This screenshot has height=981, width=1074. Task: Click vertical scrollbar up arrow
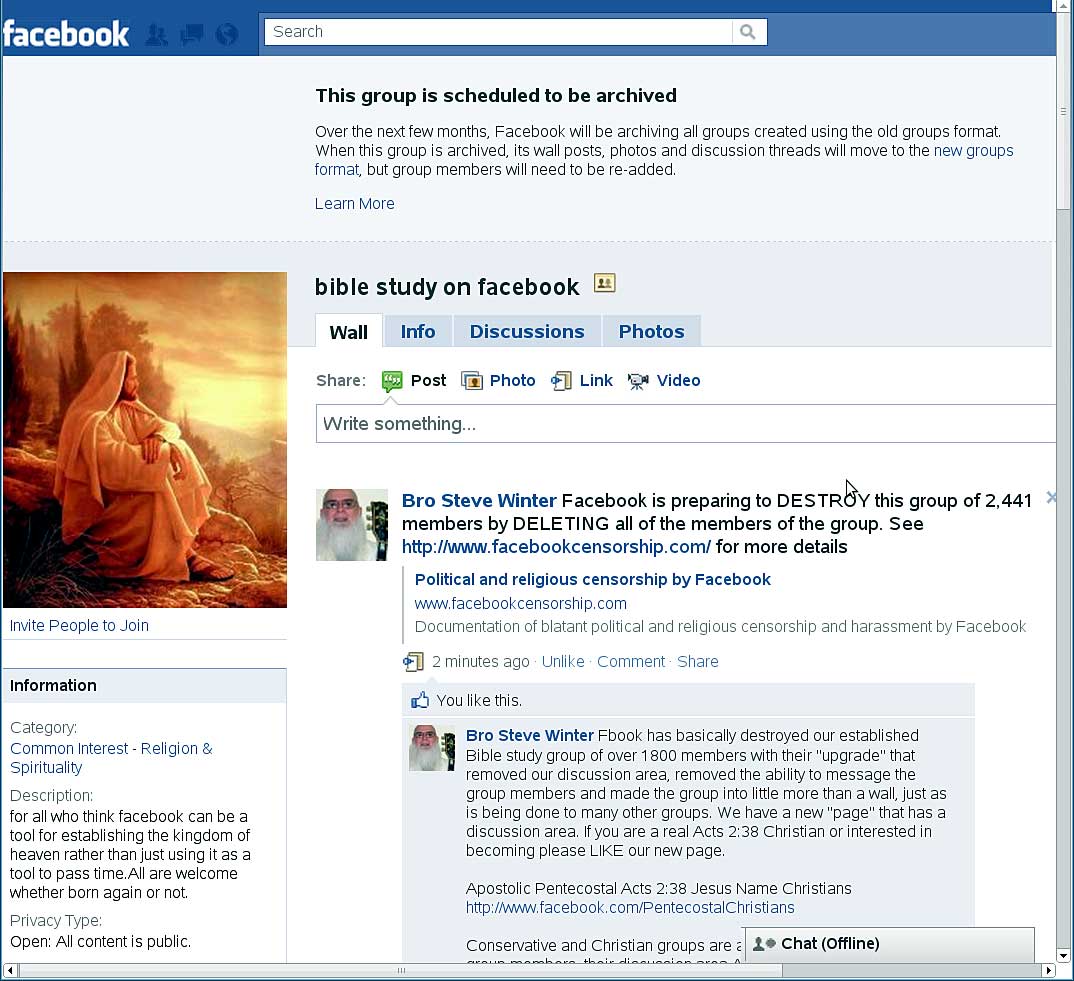[x=1063, y=6]
